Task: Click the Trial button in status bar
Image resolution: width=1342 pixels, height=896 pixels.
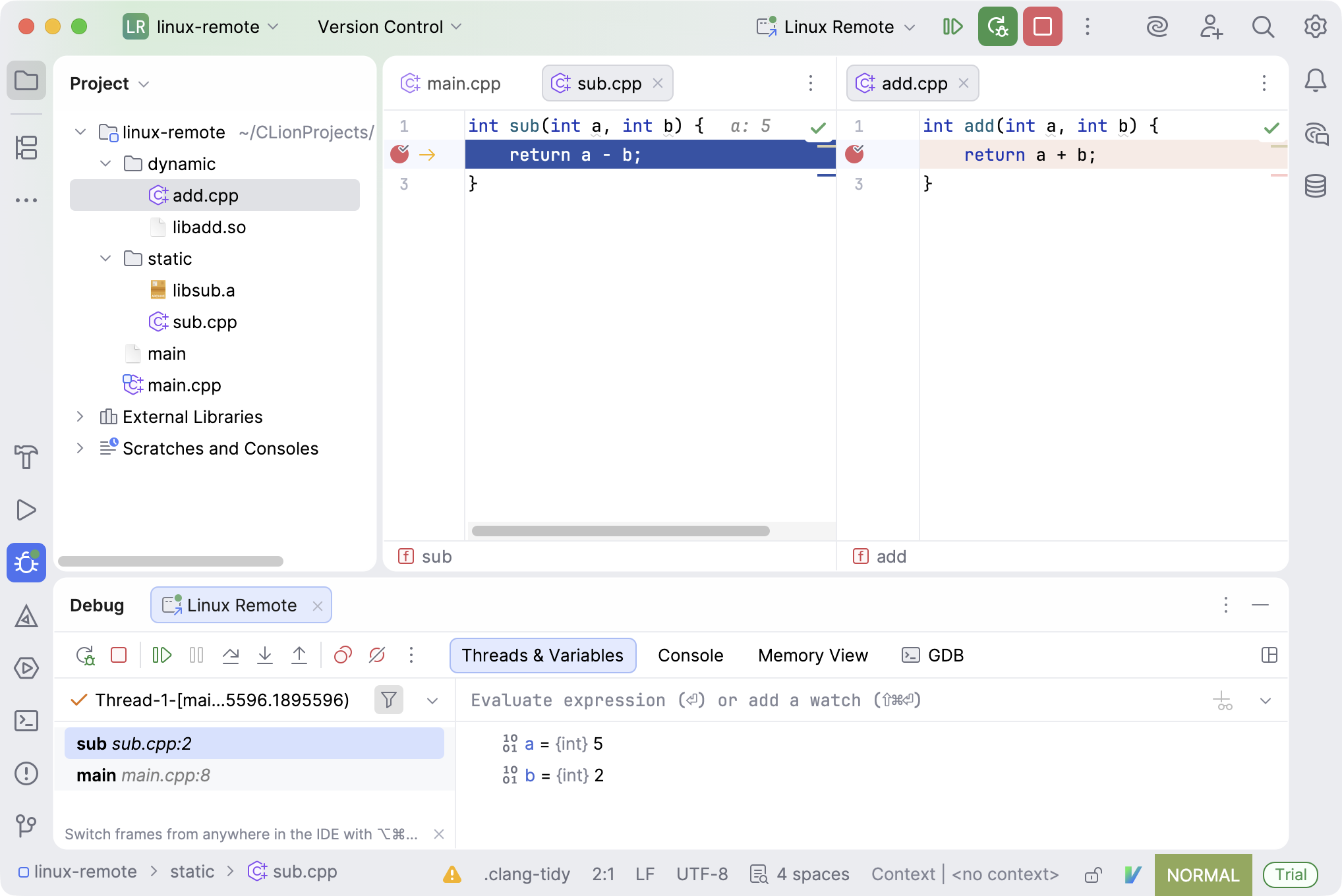Action: tap(1290, 874)
